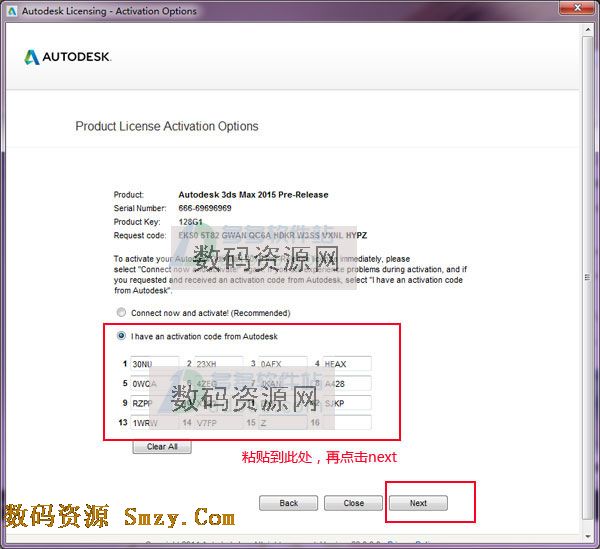Screen dimensions: 600x549
Task: Close the Autodesk Licensing window
Action: [578, 8]
